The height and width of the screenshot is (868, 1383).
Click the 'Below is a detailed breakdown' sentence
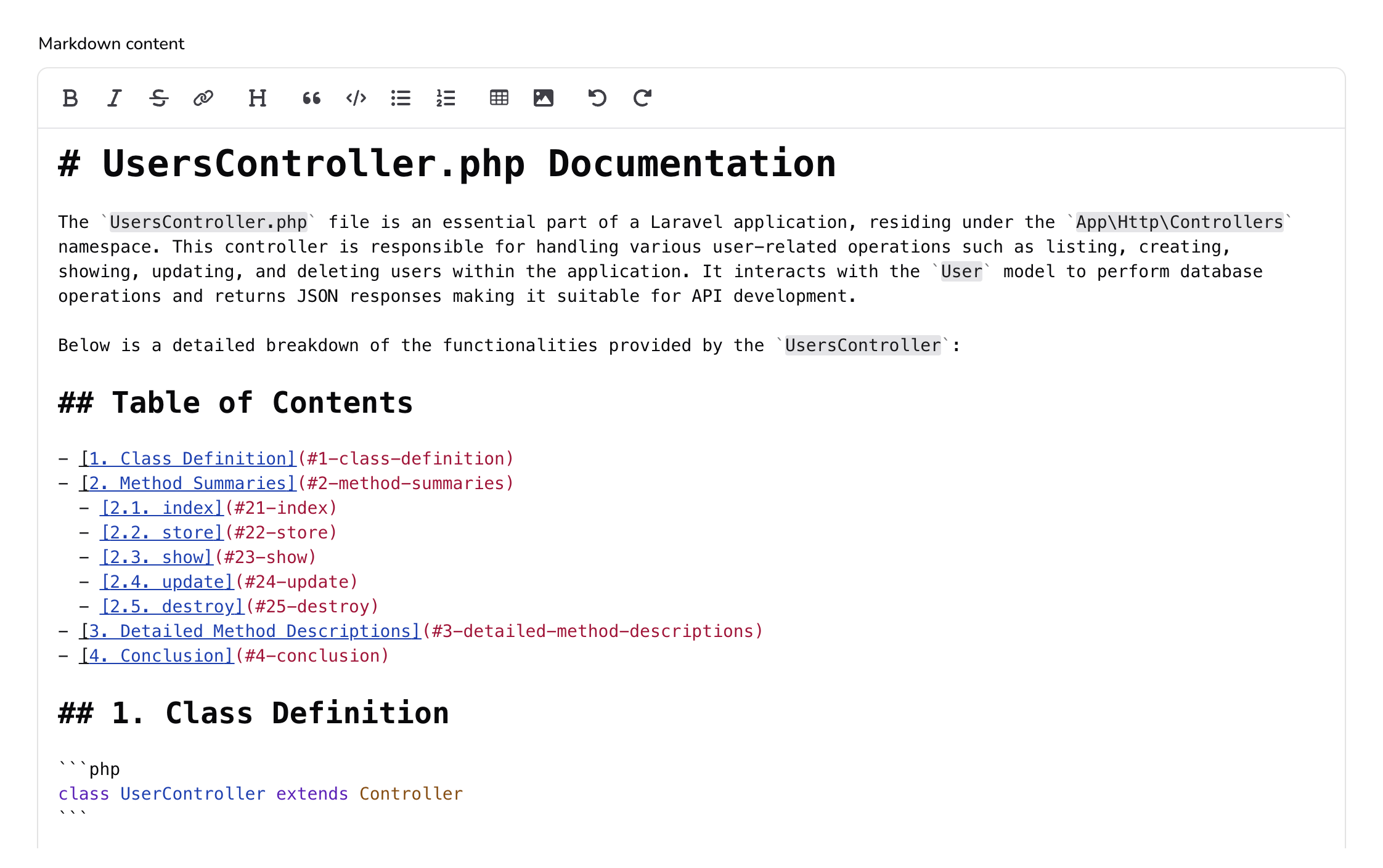[509, 346]
